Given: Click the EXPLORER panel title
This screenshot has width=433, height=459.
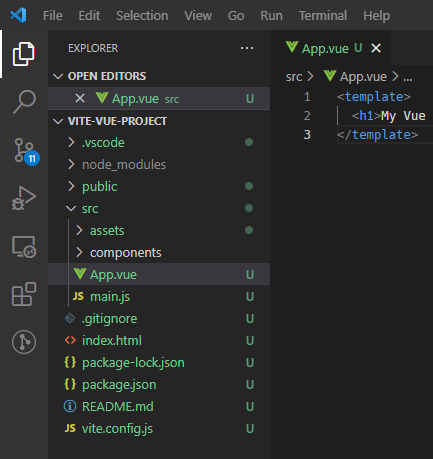Looking at the screenshot, I should (x=93, y=48).
